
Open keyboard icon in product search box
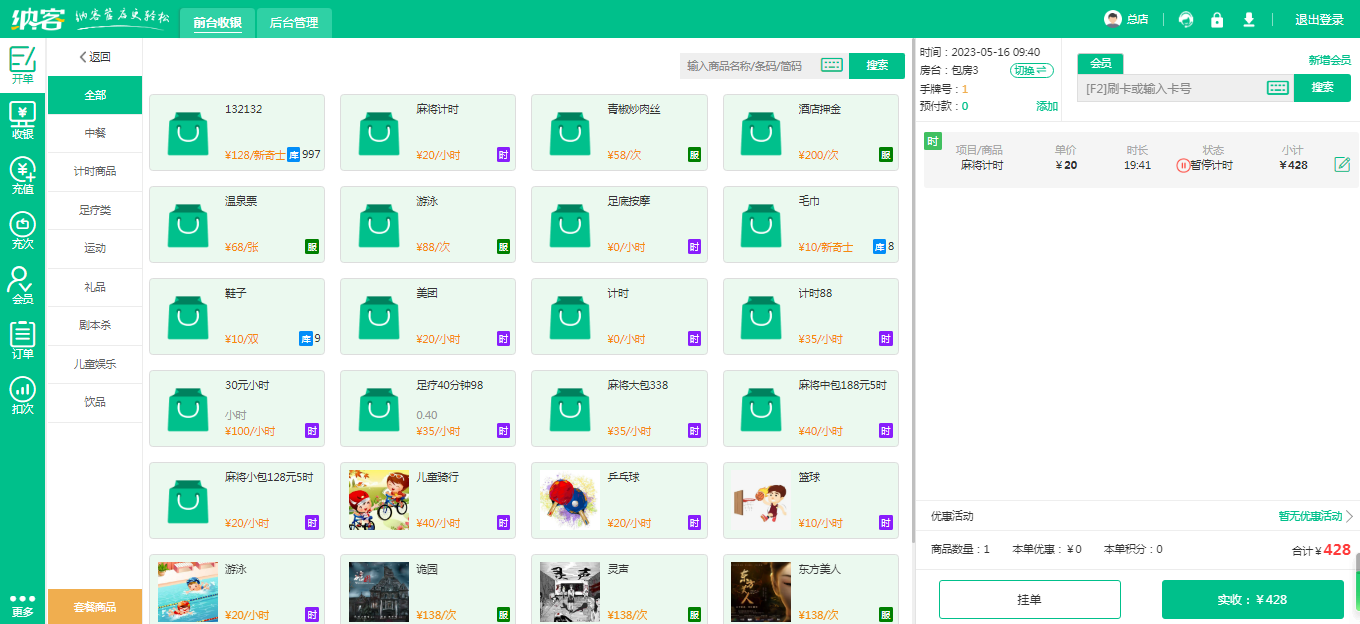832,65
